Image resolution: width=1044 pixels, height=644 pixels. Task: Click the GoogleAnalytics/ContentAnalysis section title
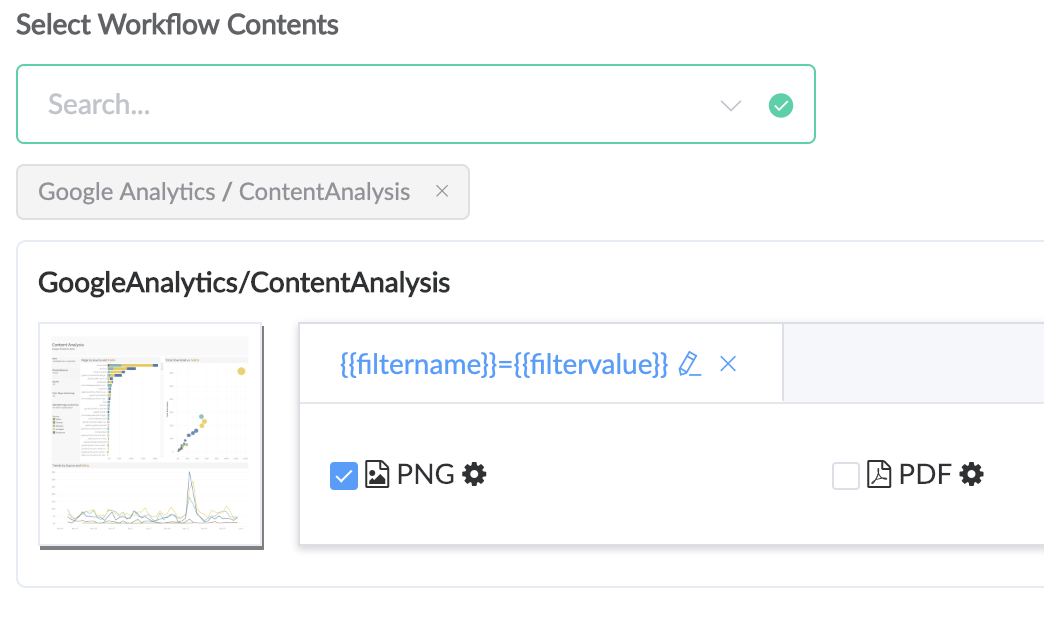[x=244, y=282]
